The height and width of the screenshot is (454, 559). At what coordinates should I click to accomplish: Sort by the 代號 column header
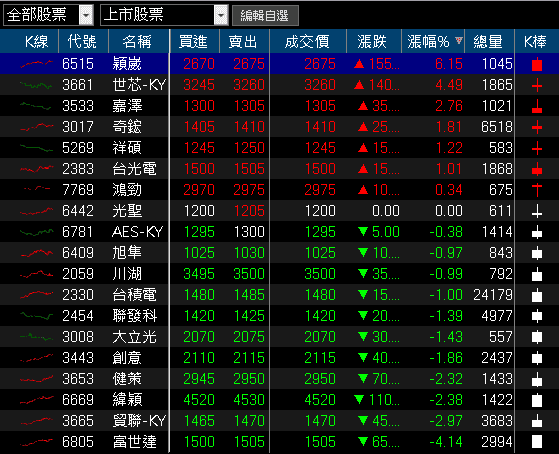point(82,42)
